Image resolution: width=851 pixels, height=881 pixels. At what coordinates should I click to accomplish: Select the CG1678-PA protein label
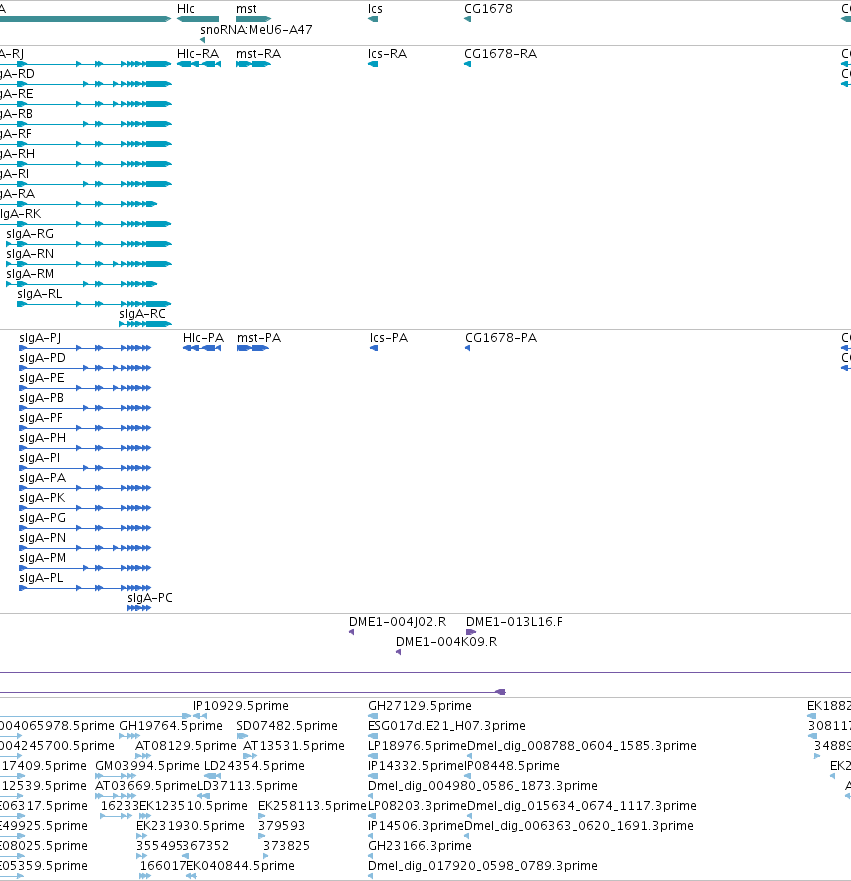click(501, 338)
